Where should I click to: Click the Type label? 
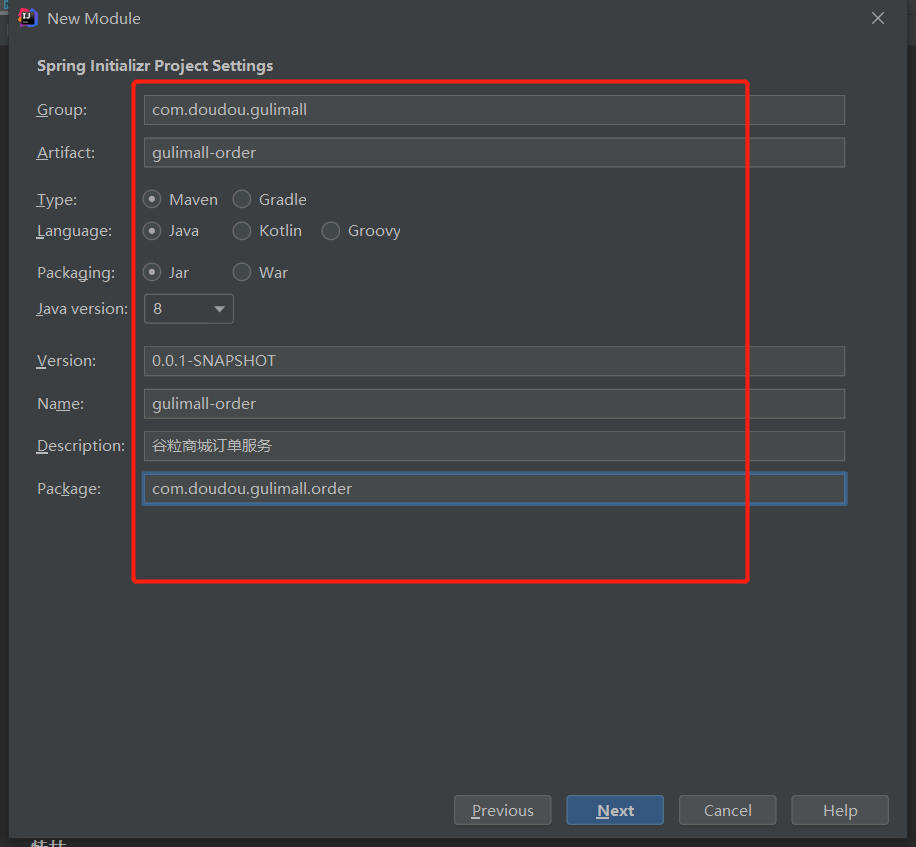click(x=57, y=200)
